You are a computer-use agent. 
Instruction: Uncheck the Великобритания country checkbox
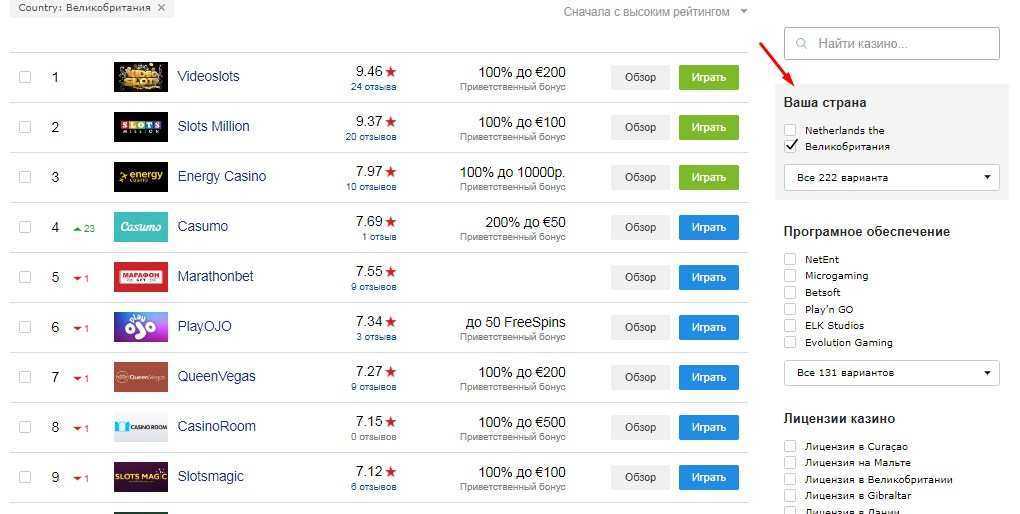790,146
